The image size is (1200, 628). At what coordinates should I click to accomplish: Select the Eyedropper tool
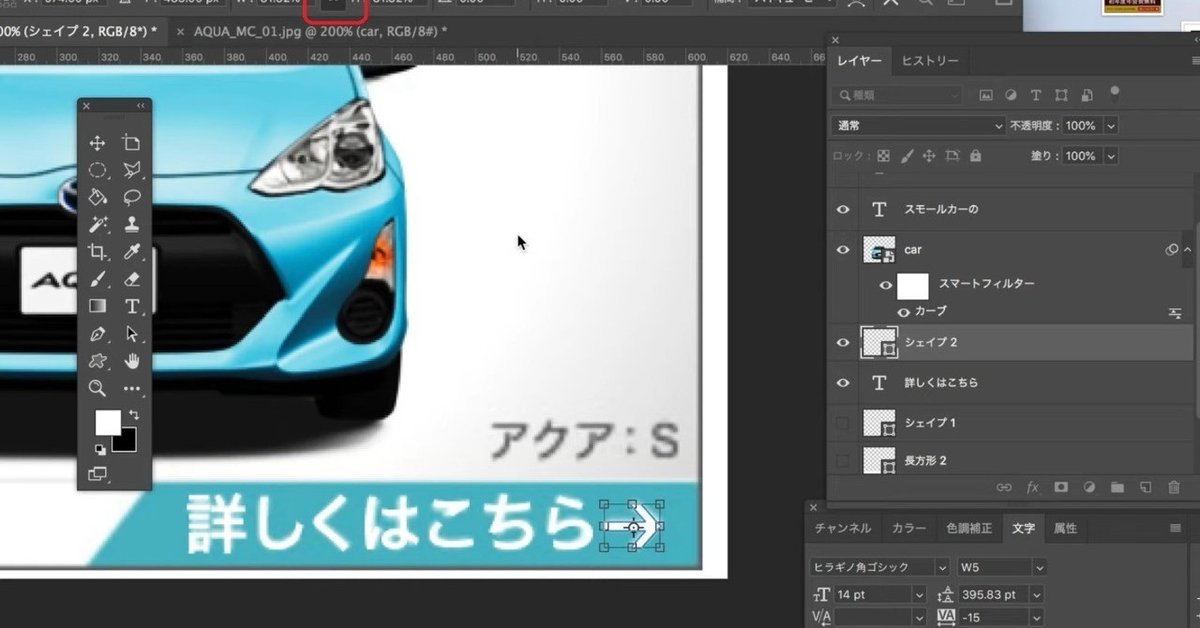[x=131, y=252]
